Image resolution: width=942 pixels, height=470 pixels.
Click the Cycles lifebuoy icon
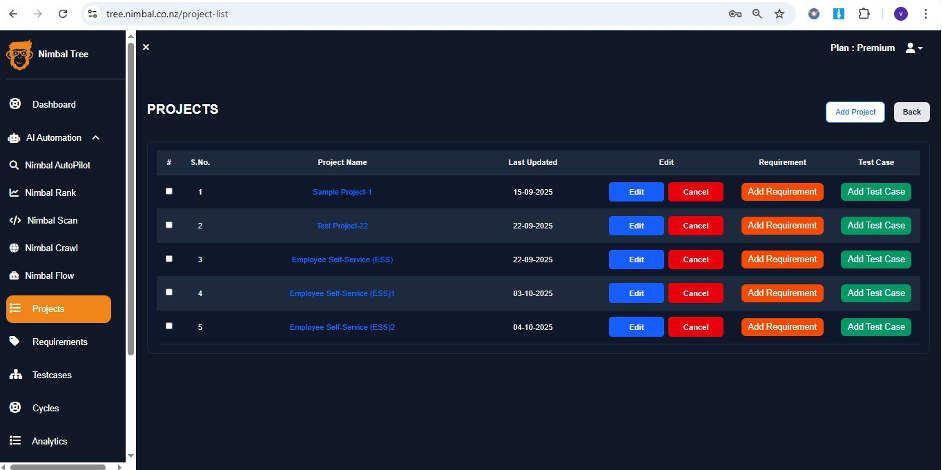click(x=16, y=407)
